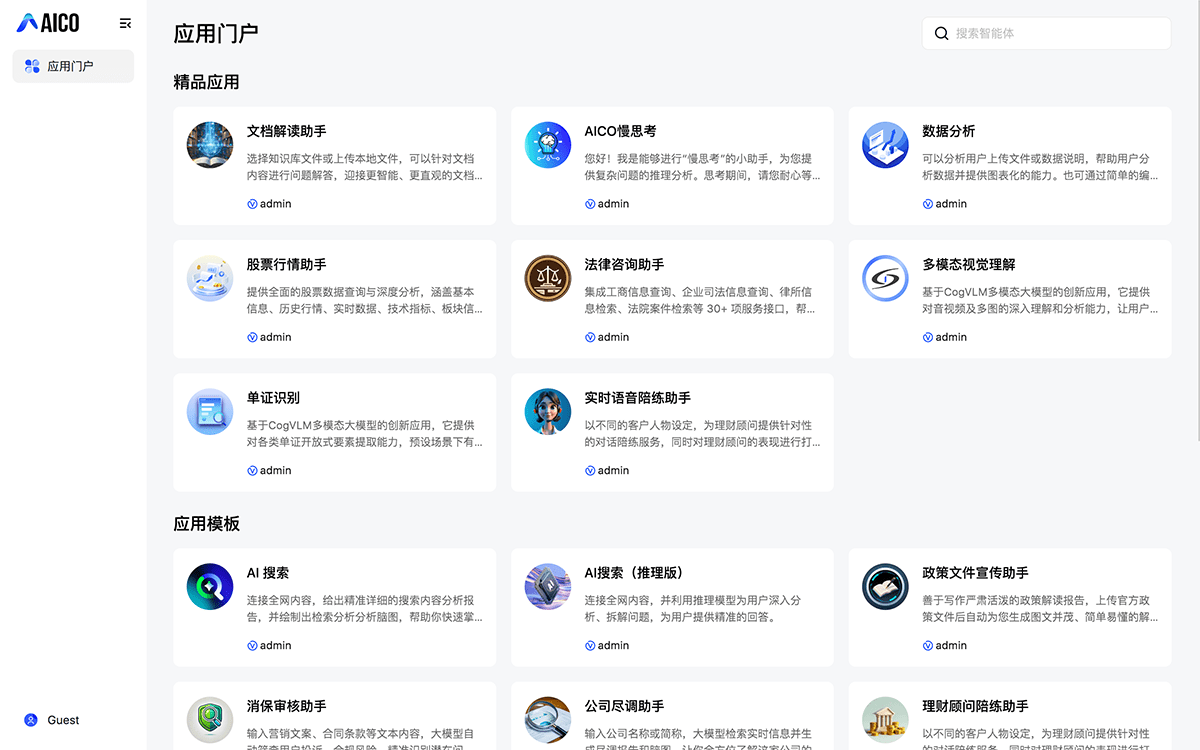1200x750 pixels.
Task: Click the AI搜索（推理版） title
Action: tap(636, 573)
